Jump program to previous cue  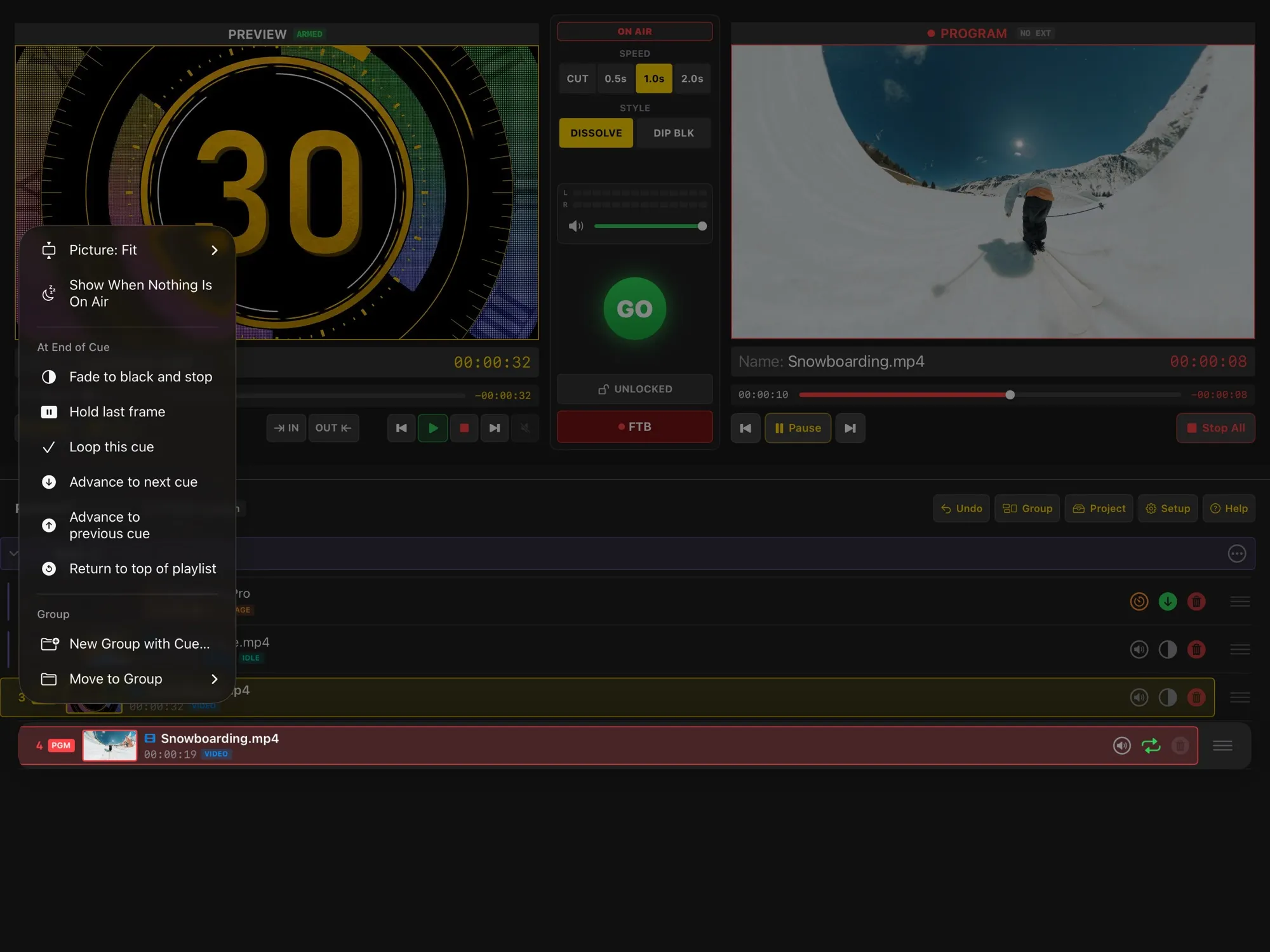click(745, 428)
